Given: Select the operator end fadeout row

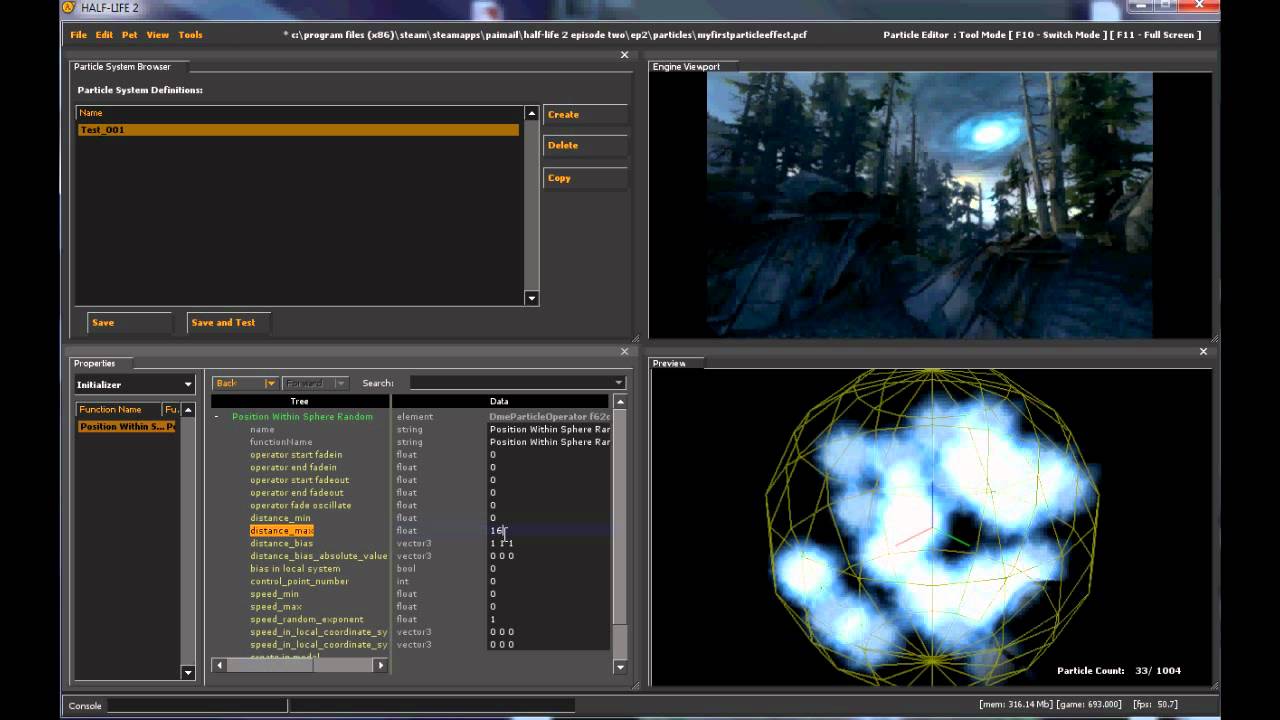Looking at the screenshot, I should (297, 492).
